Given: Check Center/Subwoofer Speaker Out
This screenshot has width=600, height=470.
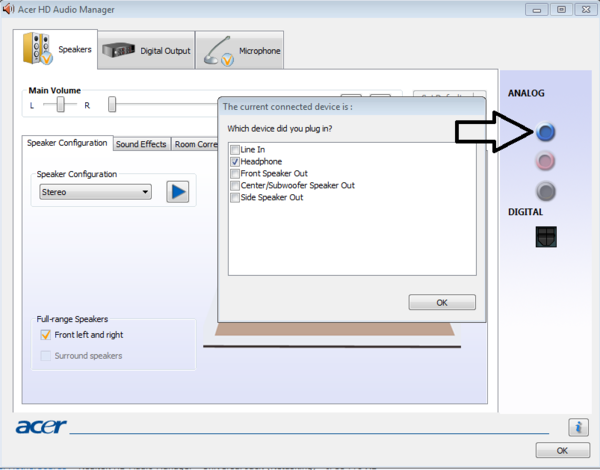Looking at the screenshot, I should (x=235, y=186).
